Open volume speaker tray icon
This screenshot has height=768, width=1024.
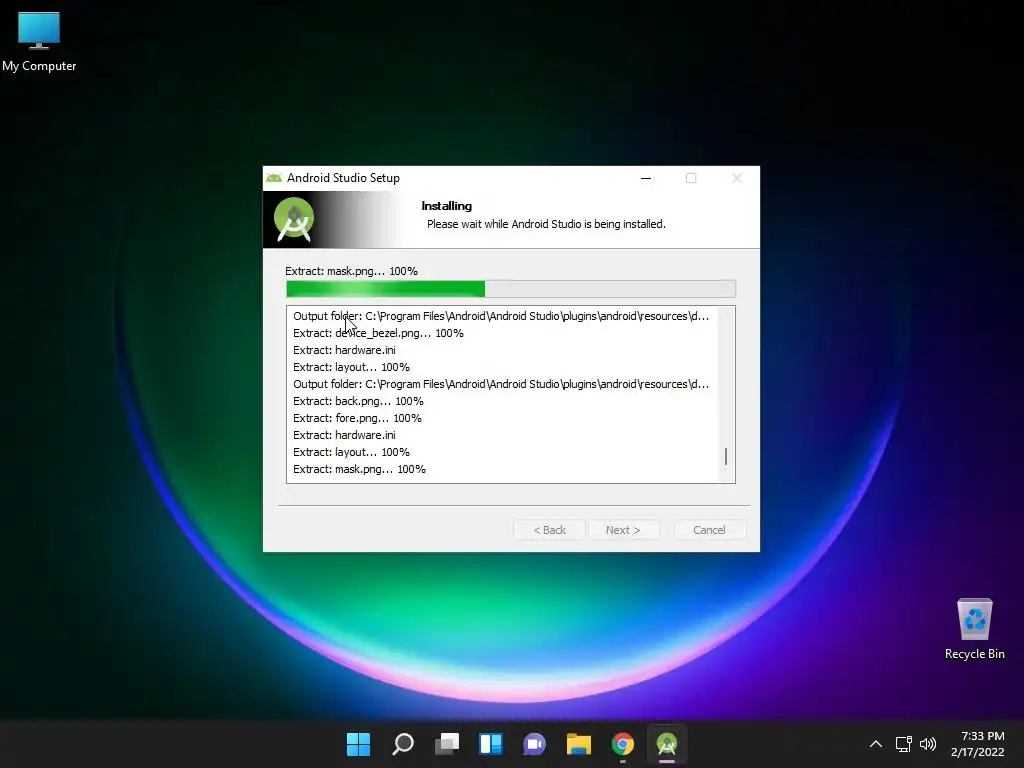[x=927, y=744]
